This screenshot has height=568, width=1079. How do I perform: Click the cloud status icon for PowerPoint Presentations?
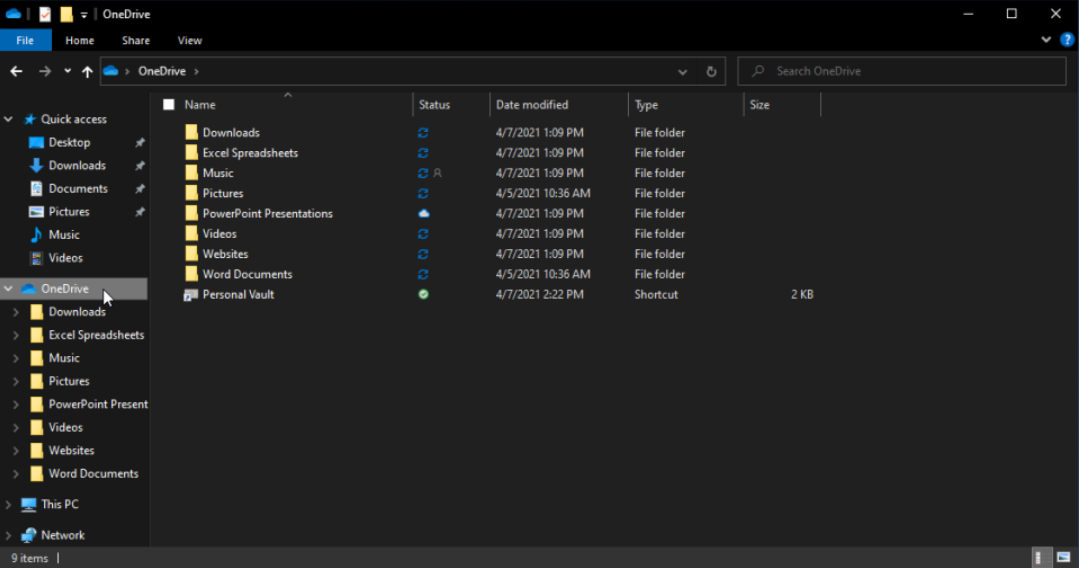coord(423,214)
